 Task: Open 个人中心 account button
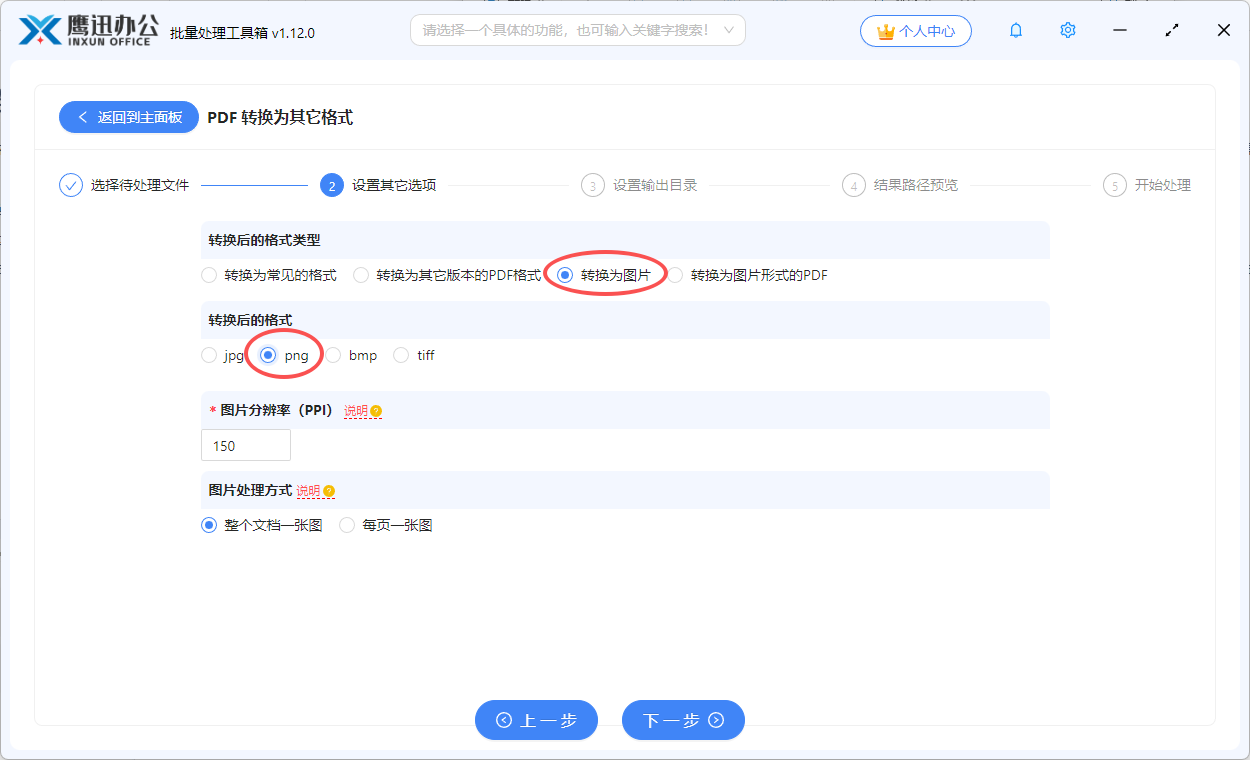916,31
